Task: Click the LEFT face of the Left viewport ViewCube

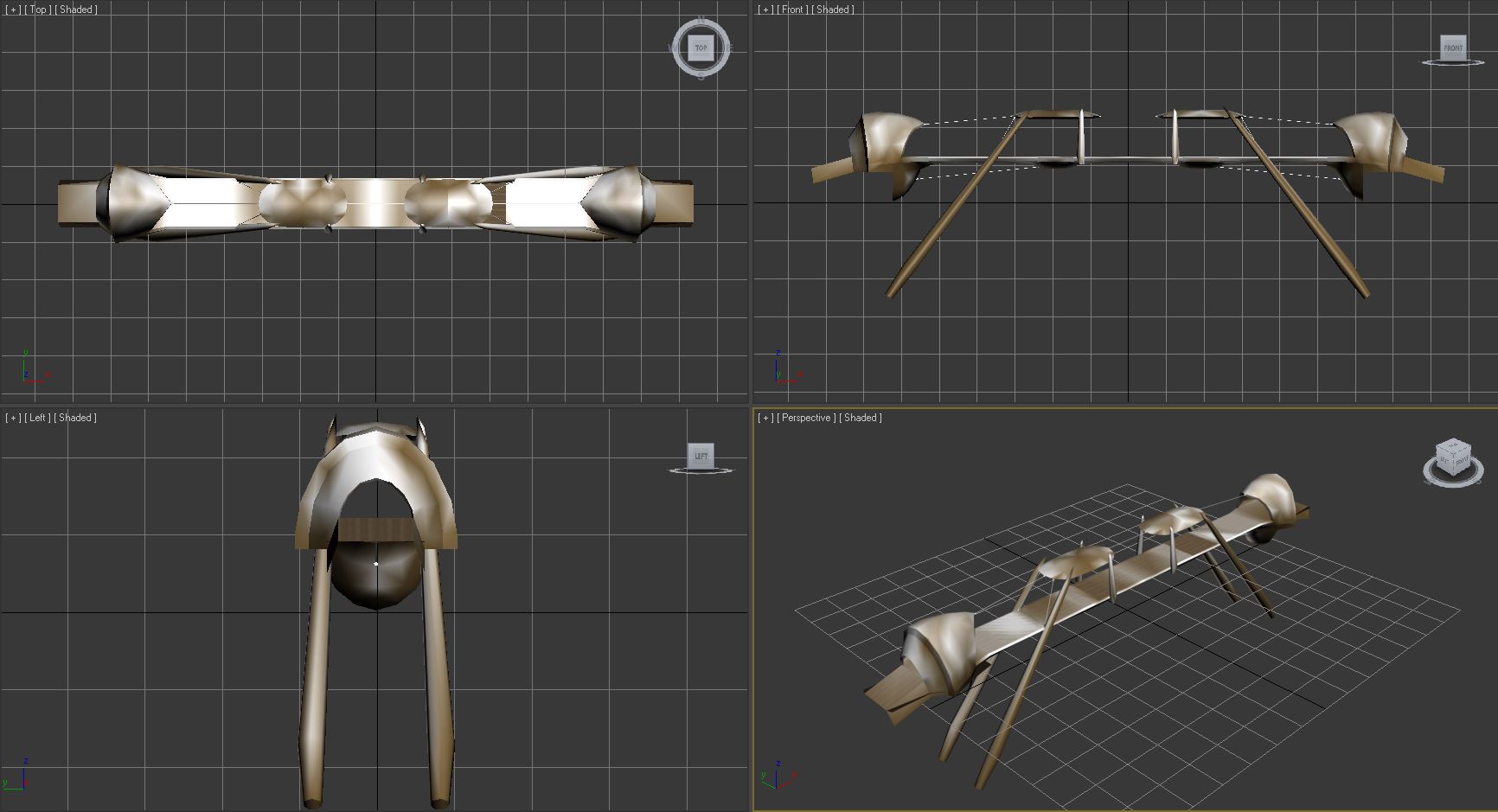Action: [x=701, y=456]
